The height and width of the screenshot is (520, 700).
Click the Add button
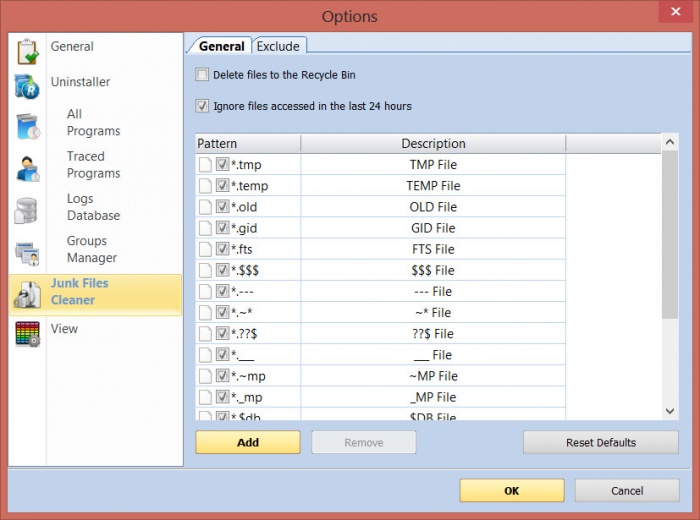[247, 443]
